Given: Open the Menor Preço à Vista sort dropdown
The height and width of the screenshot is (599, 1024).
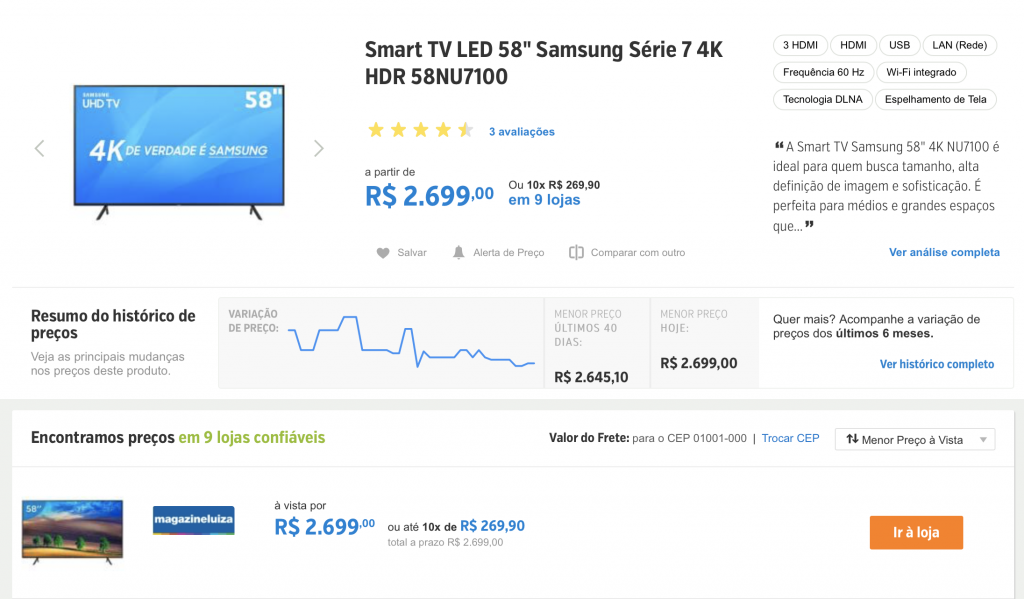Looking at the screenshot, I should point(915,440).
